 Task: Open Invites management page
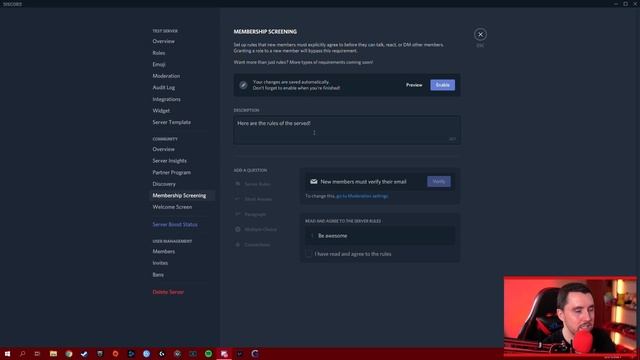[160, 263]
